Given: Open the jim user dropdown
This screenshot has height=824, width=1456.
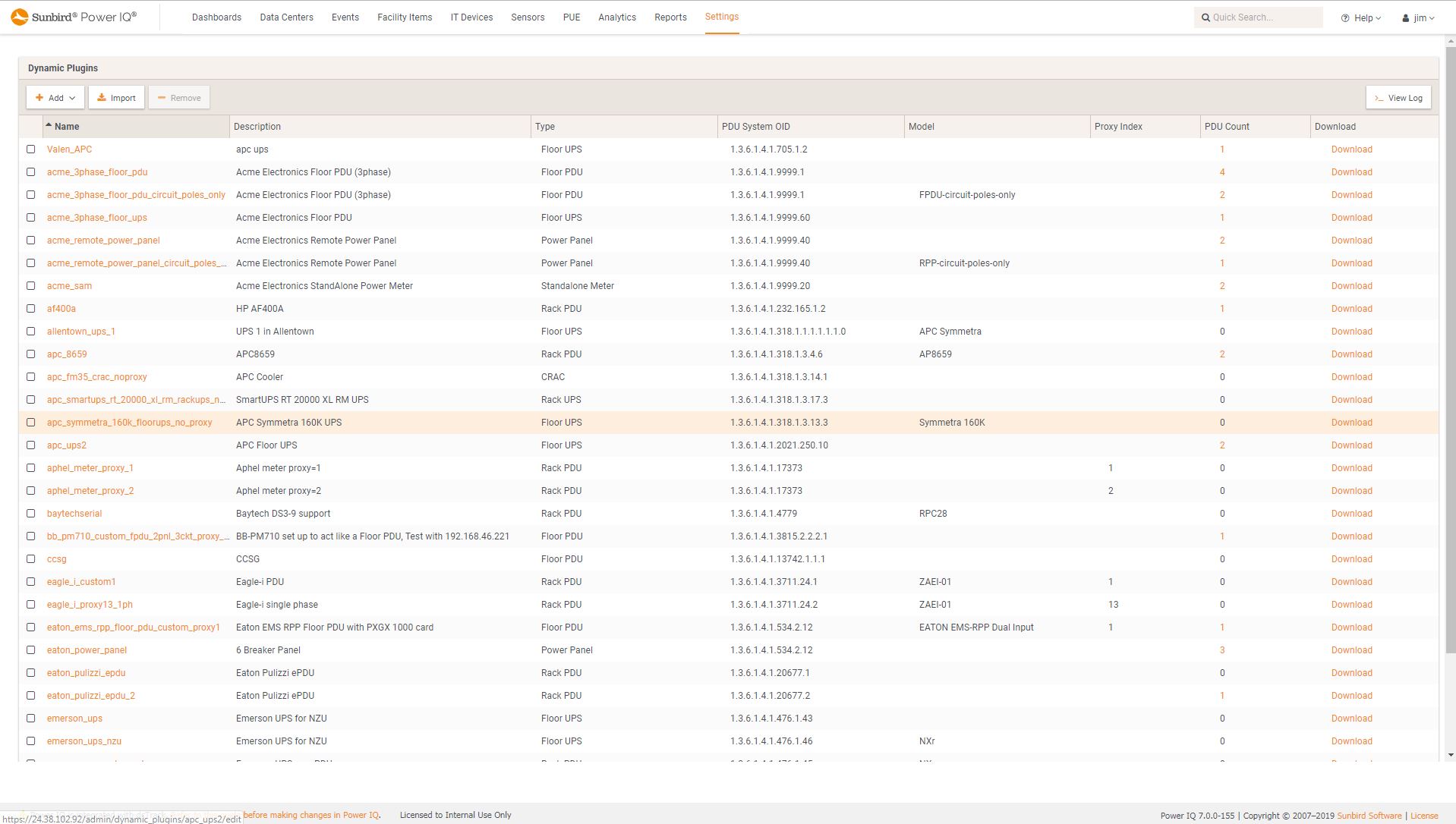Looking at the screenshot, I should [x=1433, y=17].
